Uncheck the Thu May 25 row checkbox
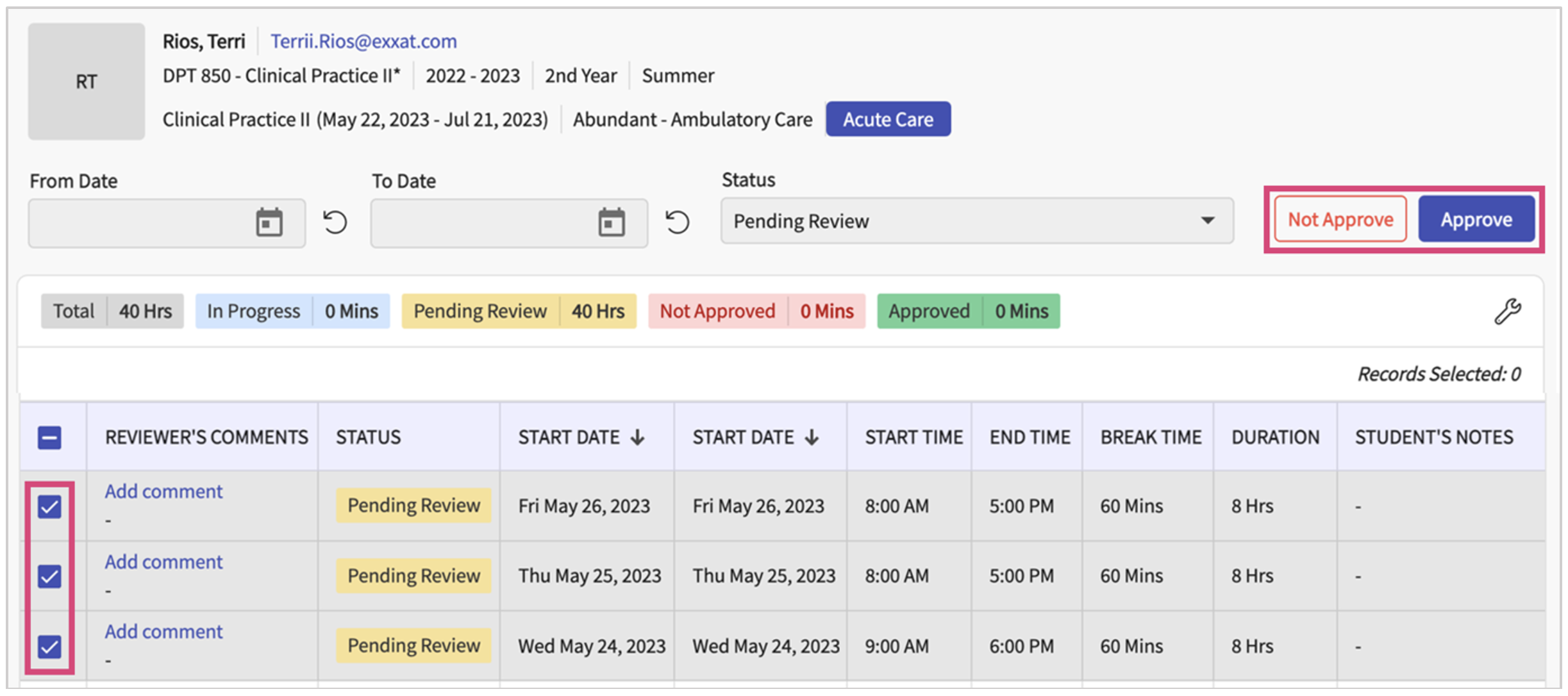This screenshot has height=696, width=1568. [49, 576]
